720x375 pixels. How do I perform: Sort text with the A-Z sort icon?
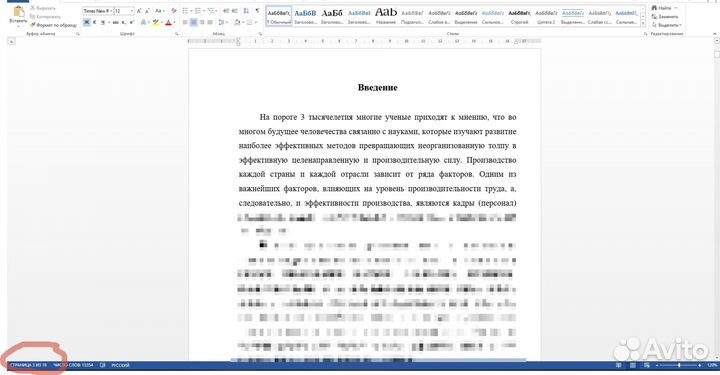click(x=246, y=11)
